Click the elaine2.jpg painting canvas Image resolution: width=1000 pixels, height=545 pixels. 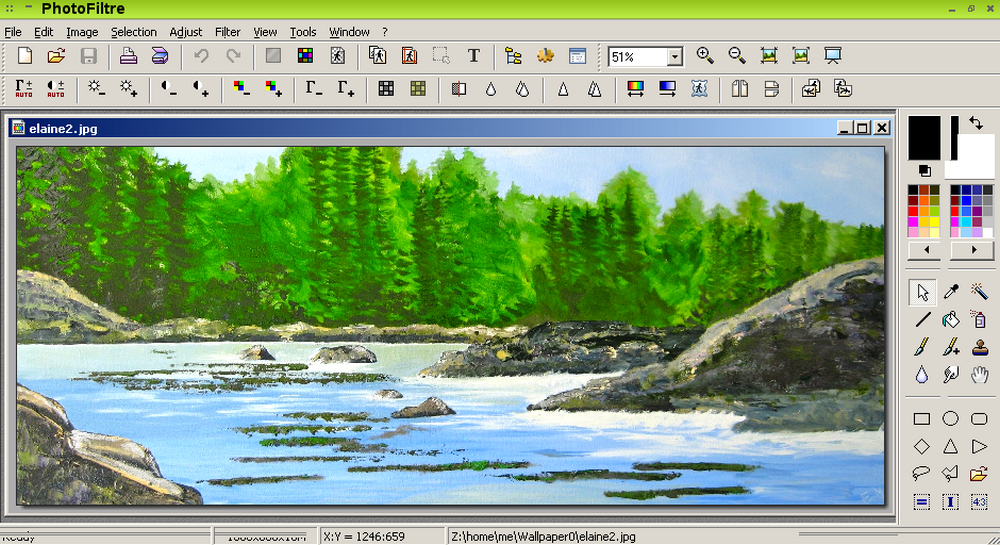tap(450, 326)
